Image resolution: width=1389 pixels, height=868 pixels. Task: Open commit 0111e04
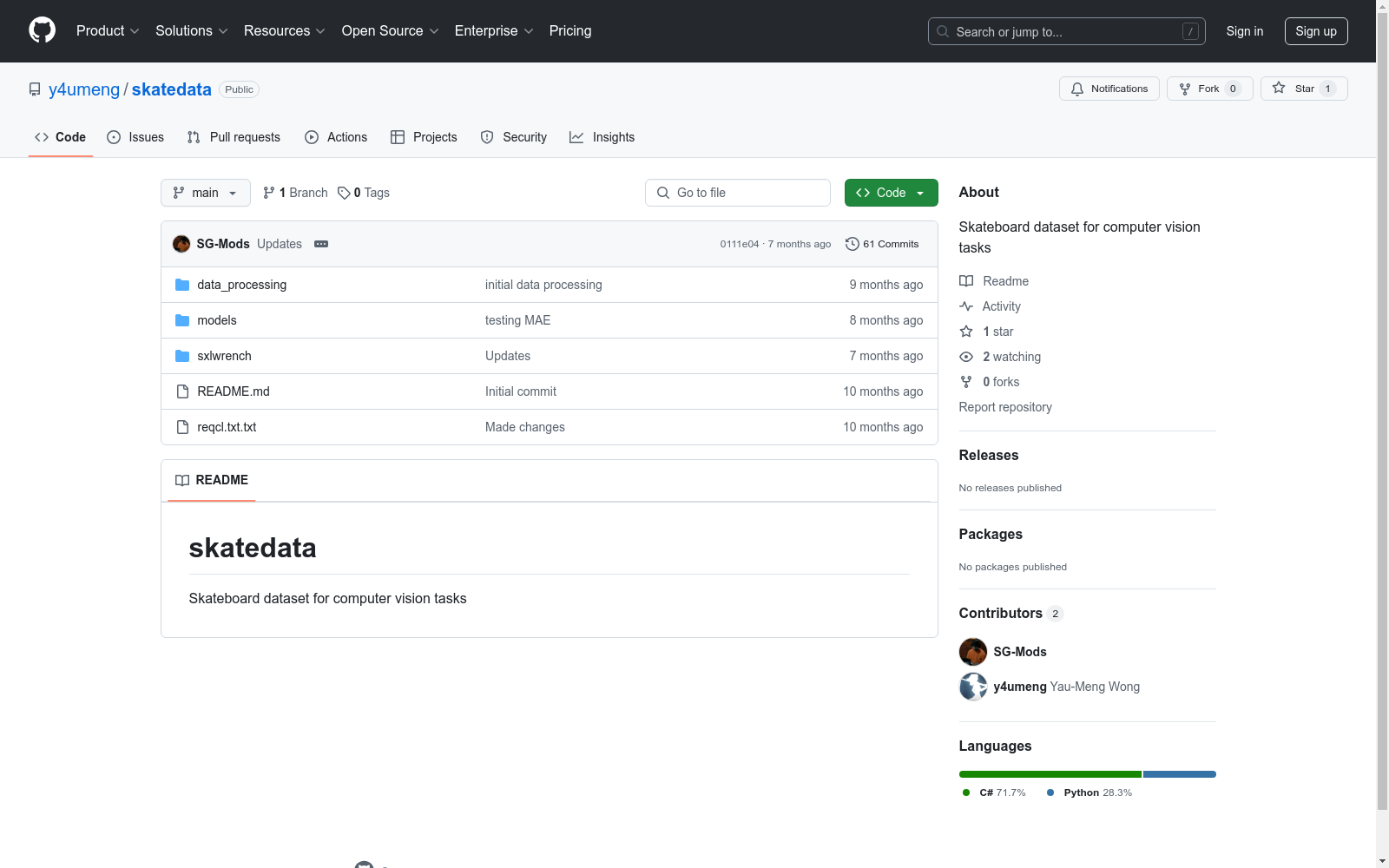(740, 244)
